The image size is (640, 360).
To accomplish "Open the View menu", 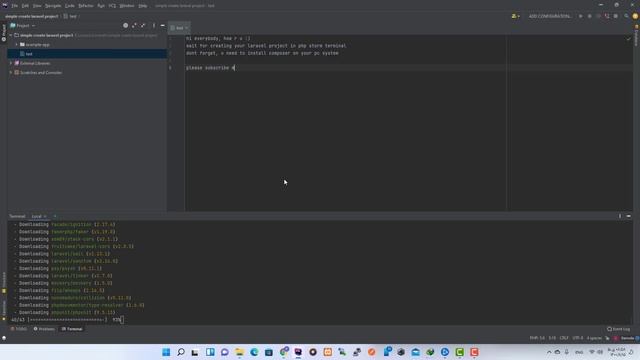I will pos(37,6).
